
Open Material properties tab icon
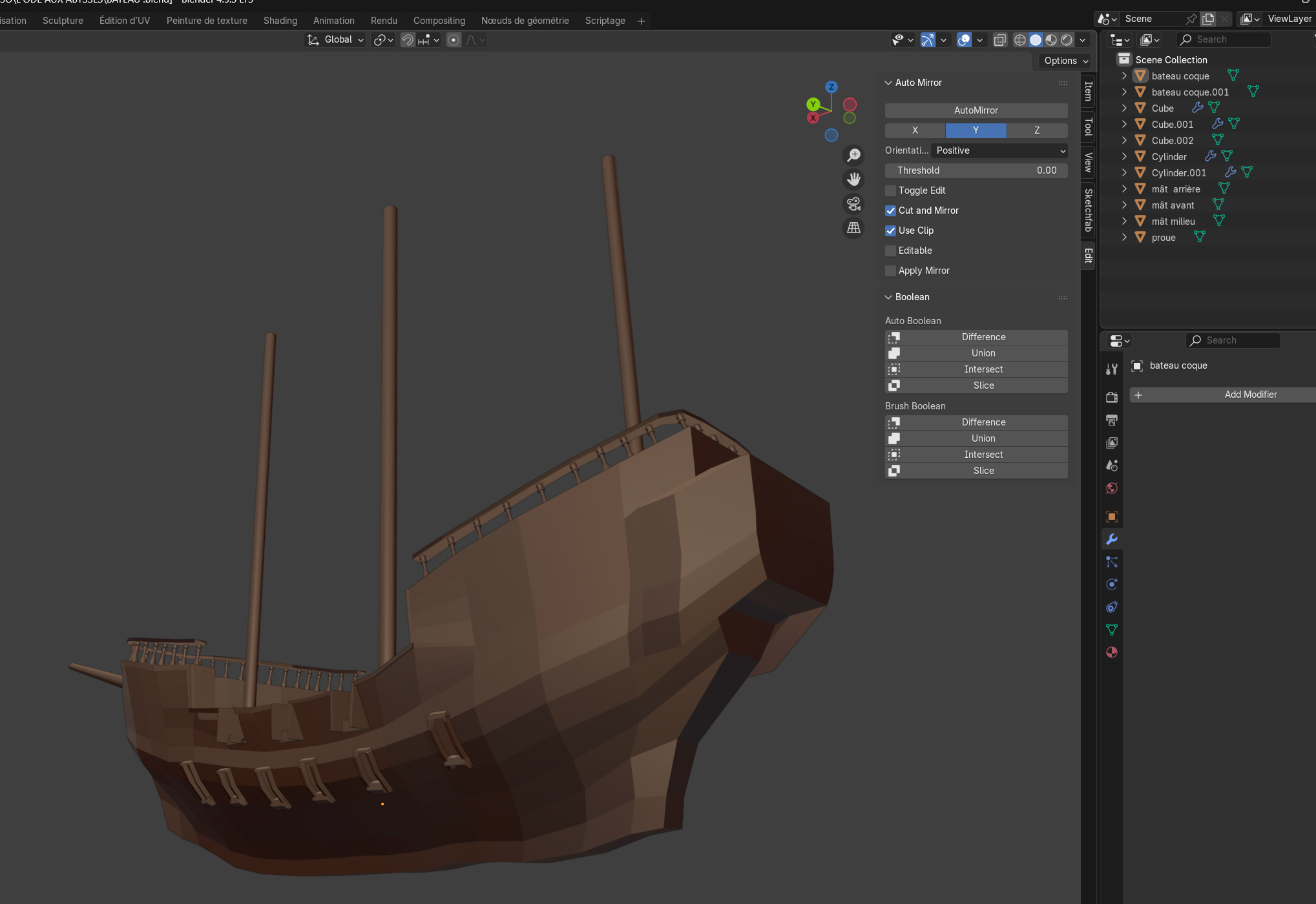1111,652
